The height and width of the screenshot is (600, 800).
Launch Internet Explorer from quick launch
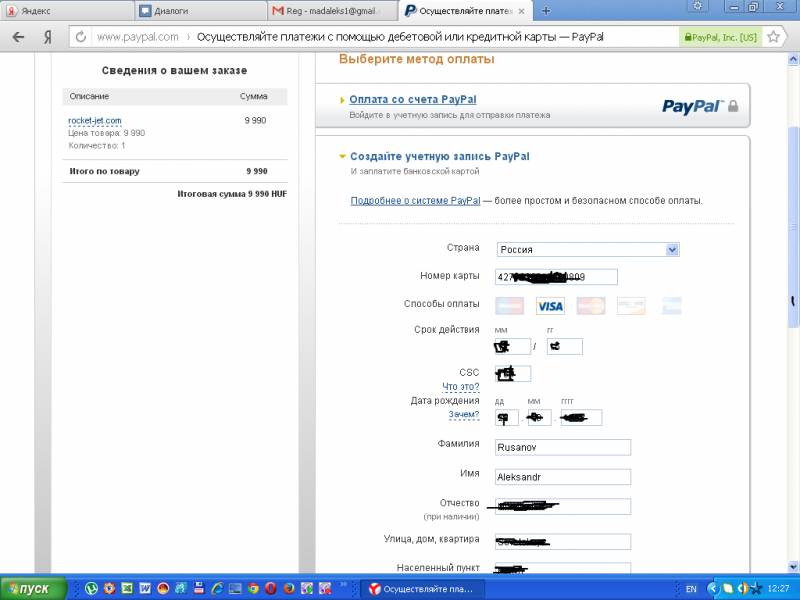coord(217,589)
